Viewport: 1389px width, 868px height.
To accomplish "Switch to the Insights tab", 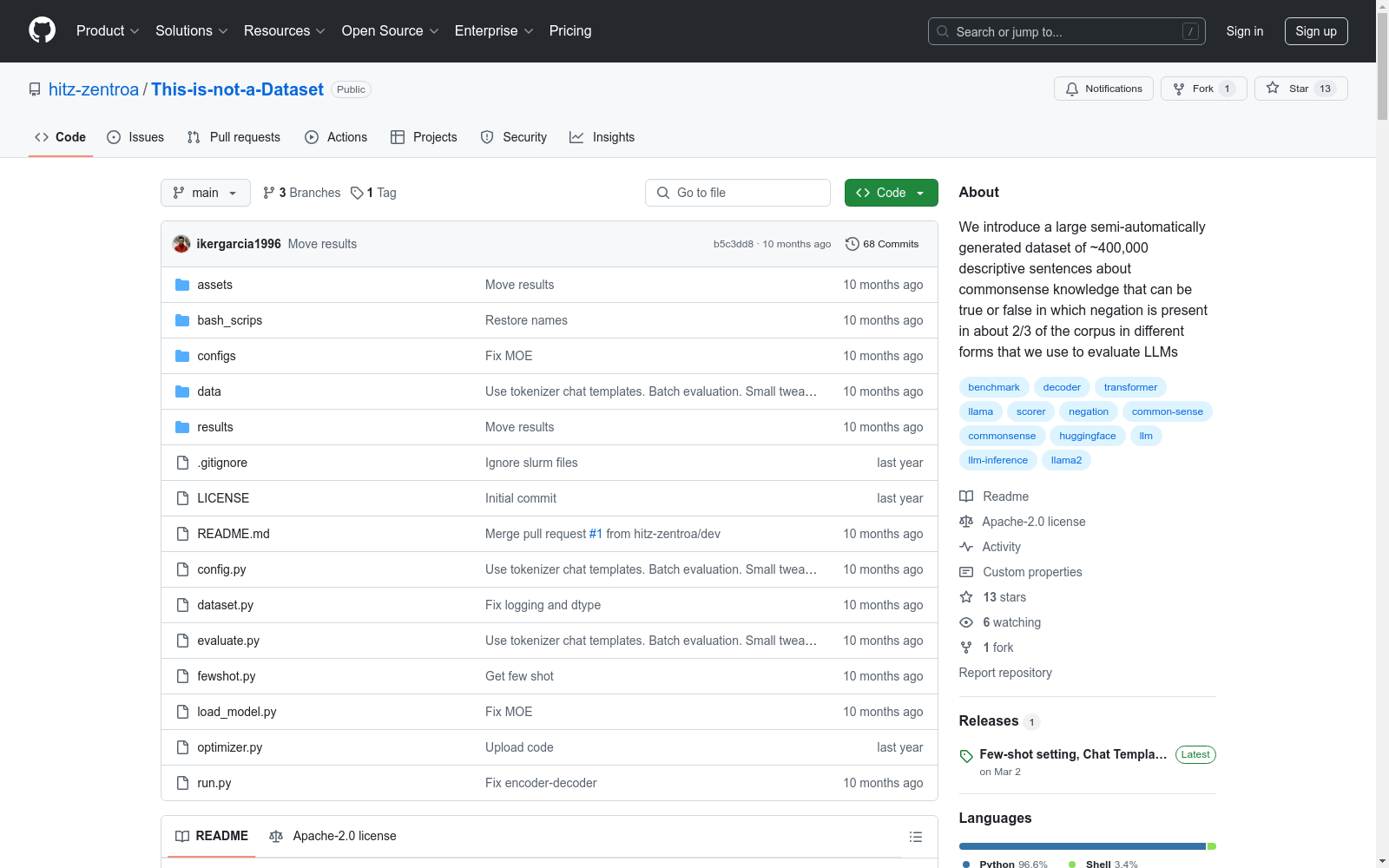I will (x=602, y=137).
